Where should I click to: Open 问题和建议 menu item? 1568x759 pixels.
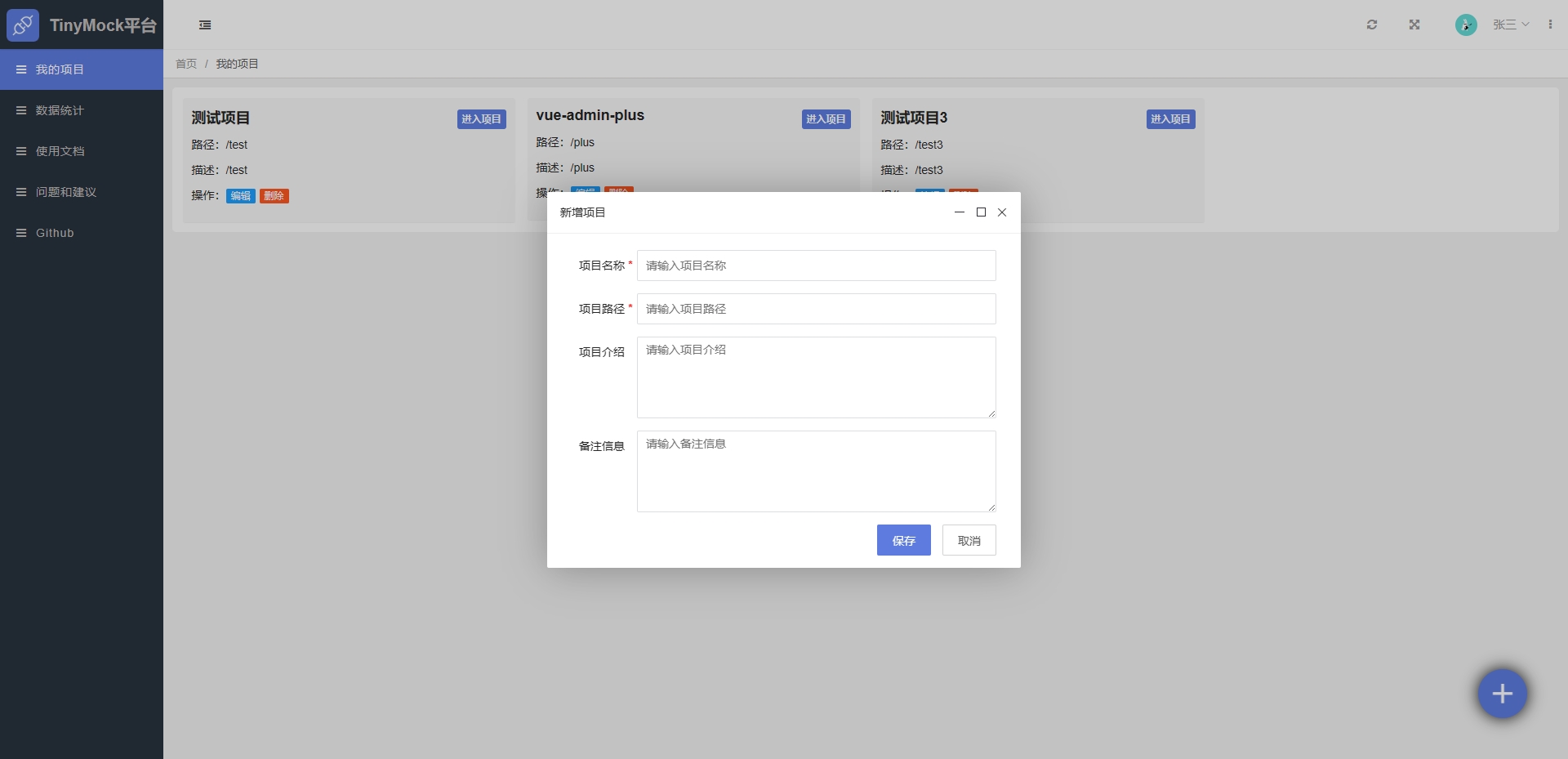pos(82,192)
